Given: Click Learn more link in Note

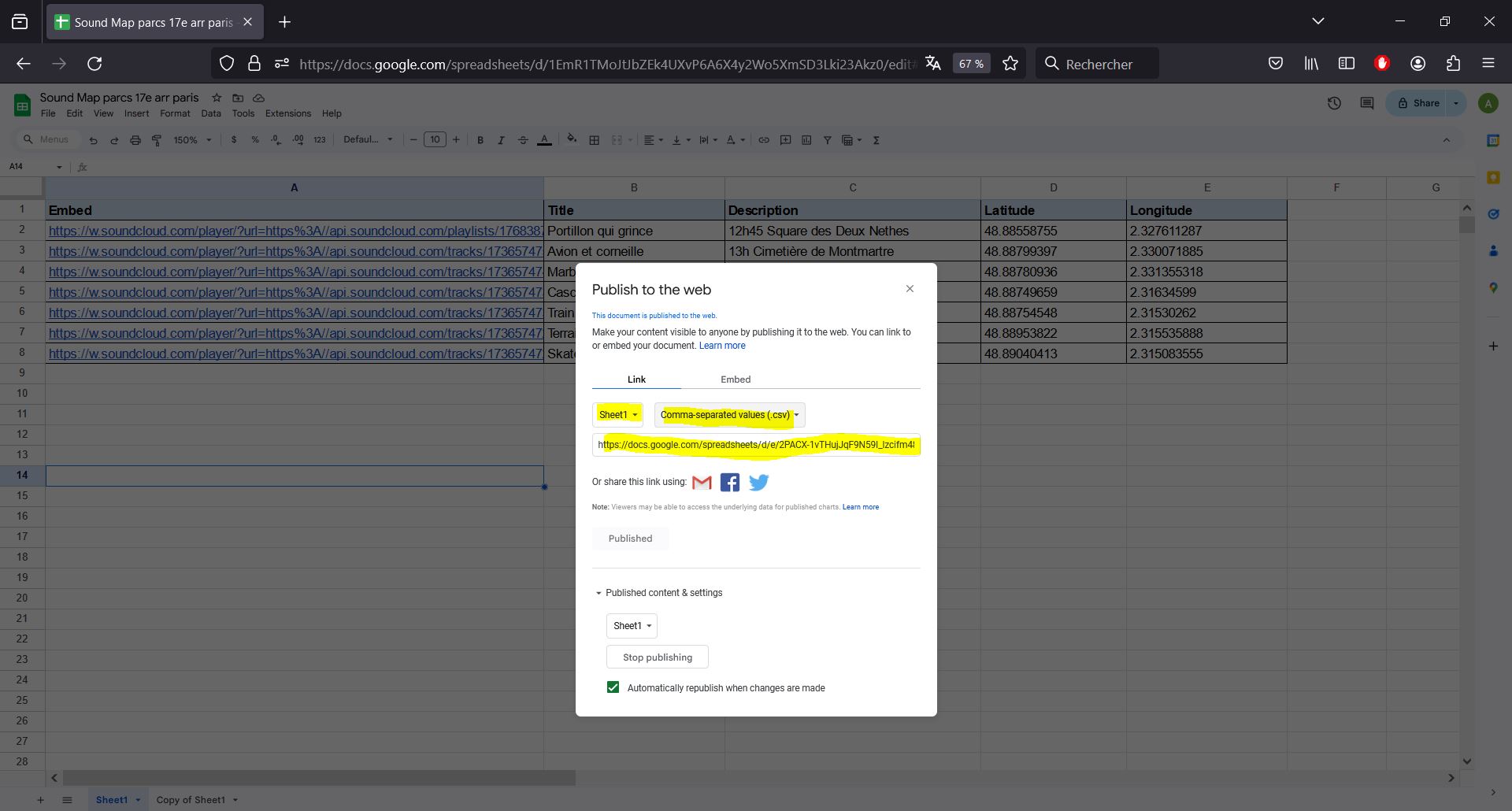Looking at the screenshot, I should pyautogui.click(x=861, y=507).
